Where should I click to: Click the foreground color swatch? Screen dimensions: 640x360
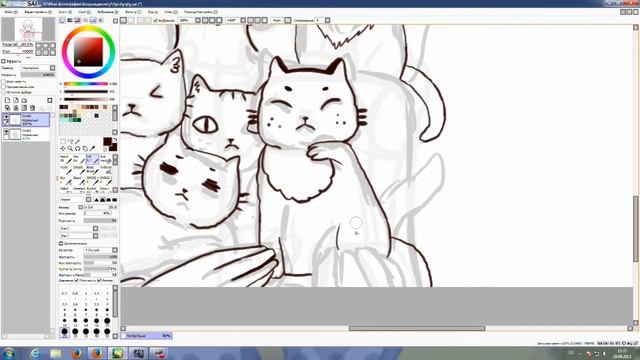pyautogui.click(x=107, y=142)
